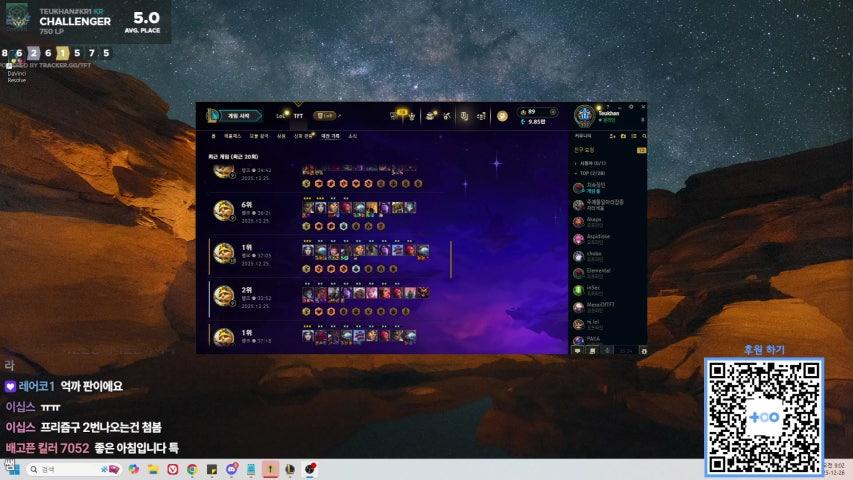The width and height of the screenshot is (853, 480).
Task: Open Chrome from the Windows taskbar
Action: [x=191, y=469]
